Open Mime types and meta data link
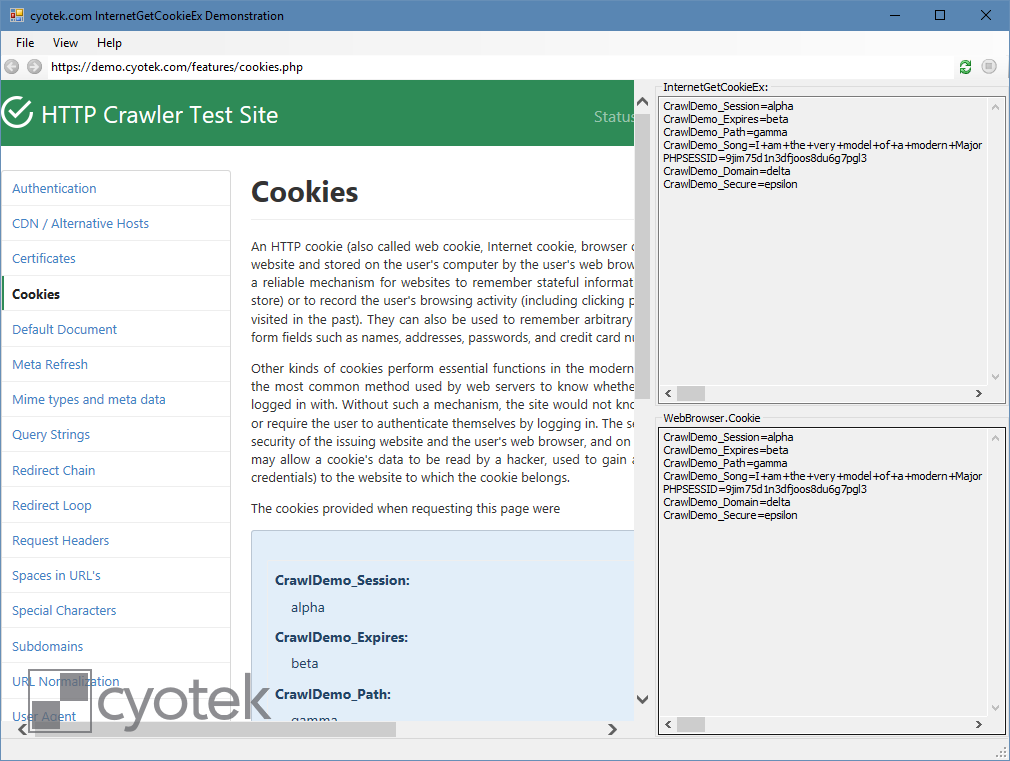The image size is (1010, 761). pyautogui.click(x=89, y=400)
